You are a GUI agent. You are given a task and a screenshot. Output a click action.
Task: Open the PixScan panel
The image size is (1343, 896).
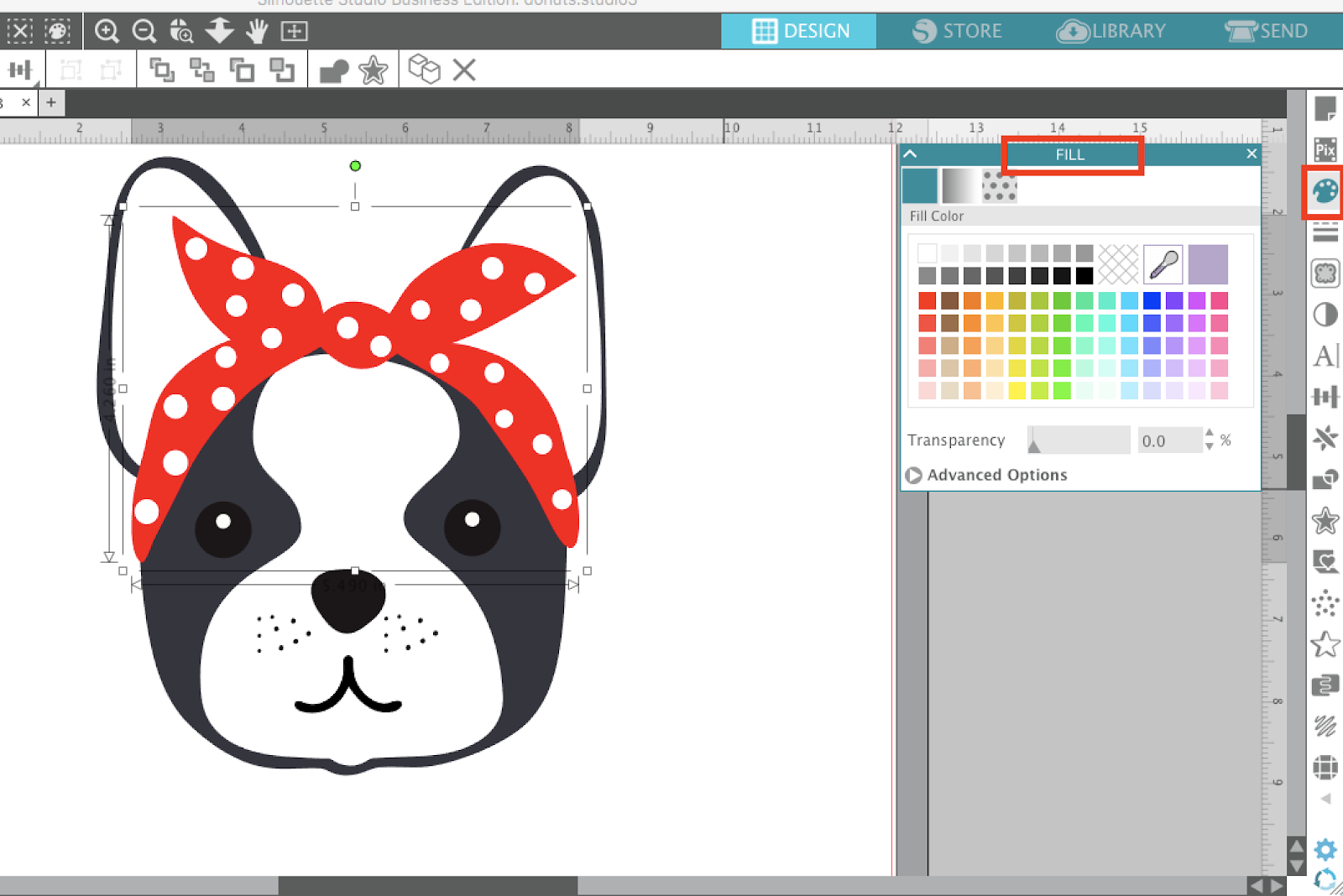point(1326,149)
